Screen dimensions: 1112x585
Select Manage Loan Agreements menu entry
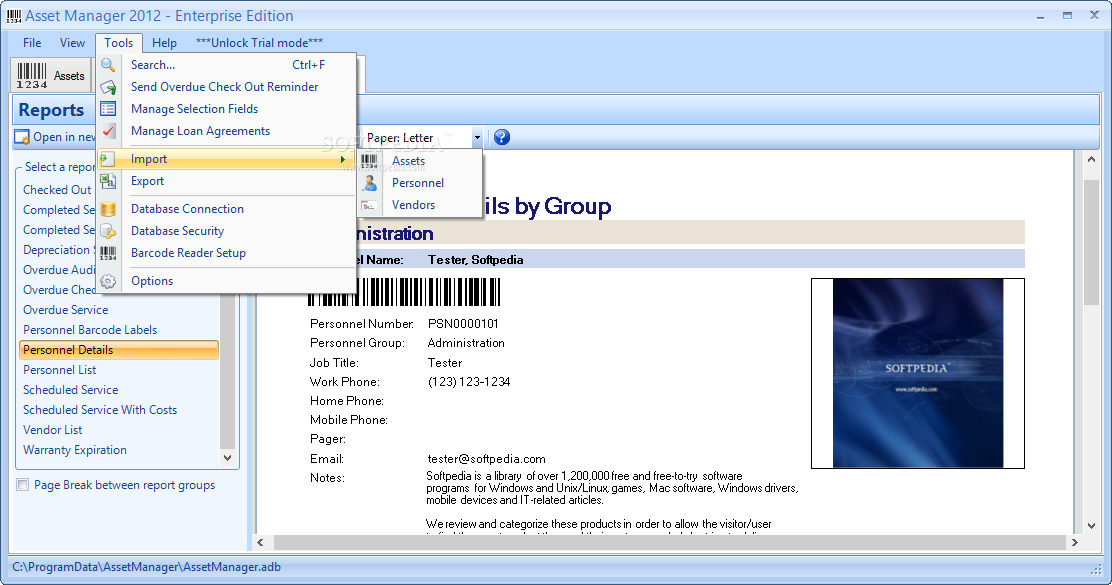[227, 131]
